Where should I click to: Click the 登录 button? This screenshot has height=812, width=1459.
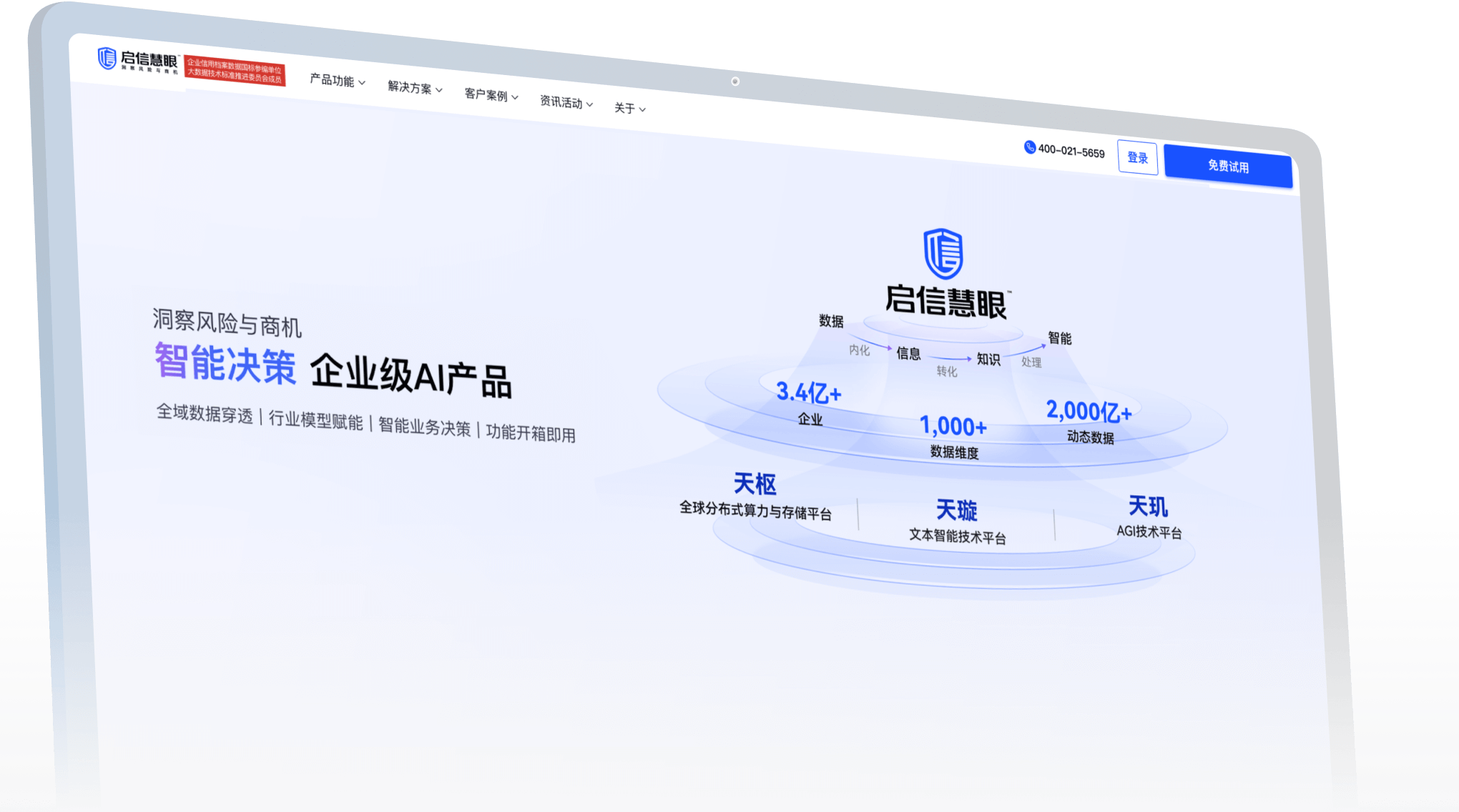click(1137, 157)
